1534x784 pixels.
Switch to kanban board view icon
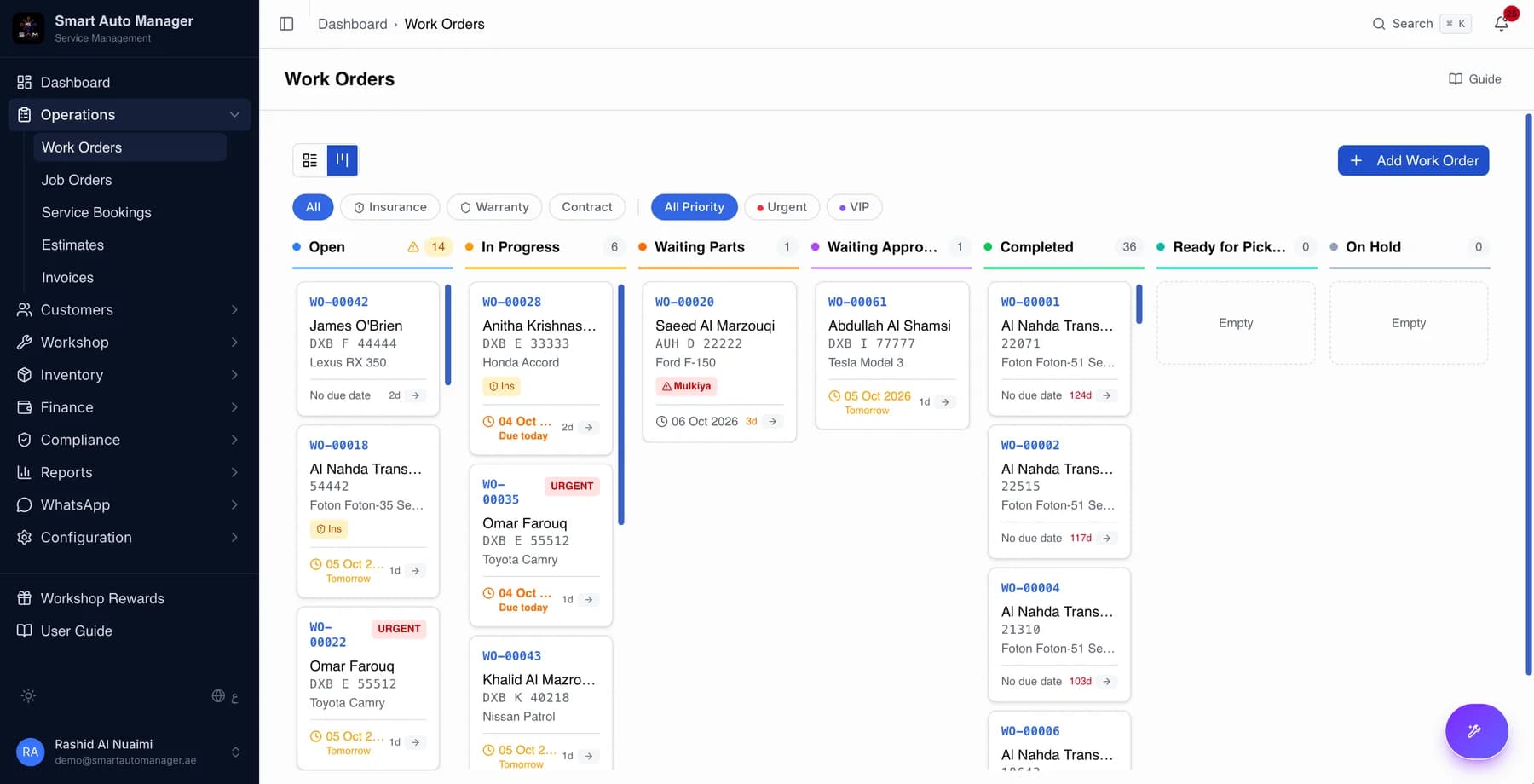(343, 160)
